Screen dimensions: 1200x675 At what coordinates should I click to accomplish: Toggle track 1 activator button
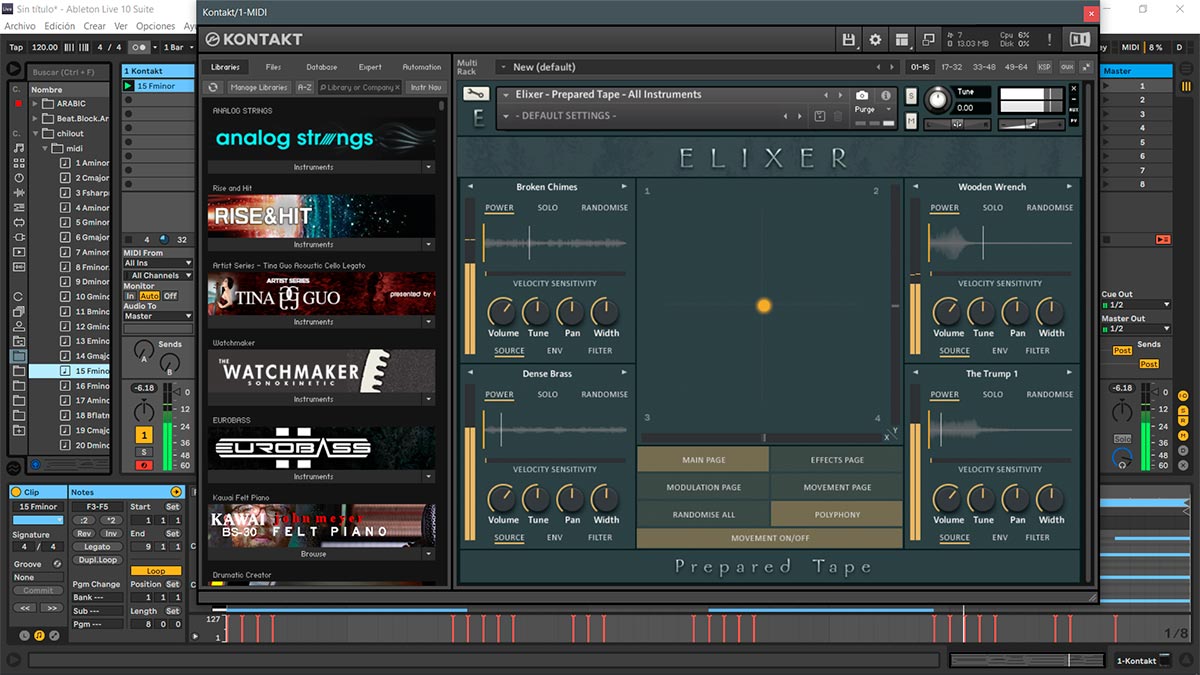click(x=144, y=435)
